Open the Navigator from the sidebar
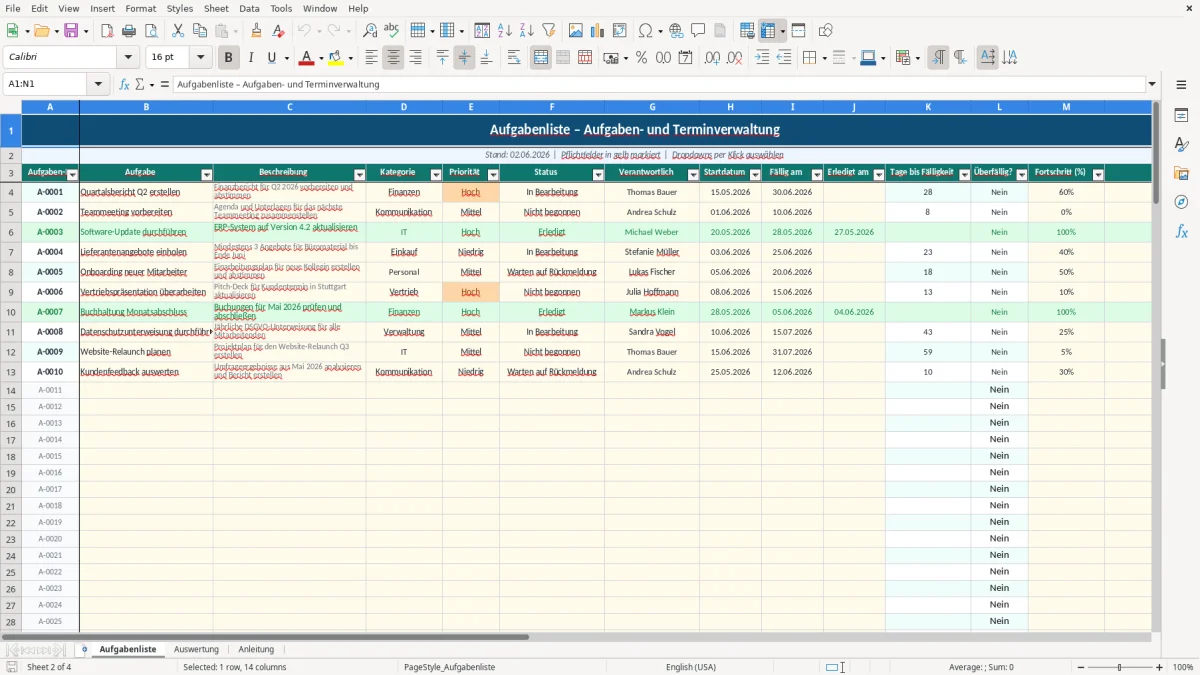This screenshot has height=675, width=1200. click(1181, 202)
